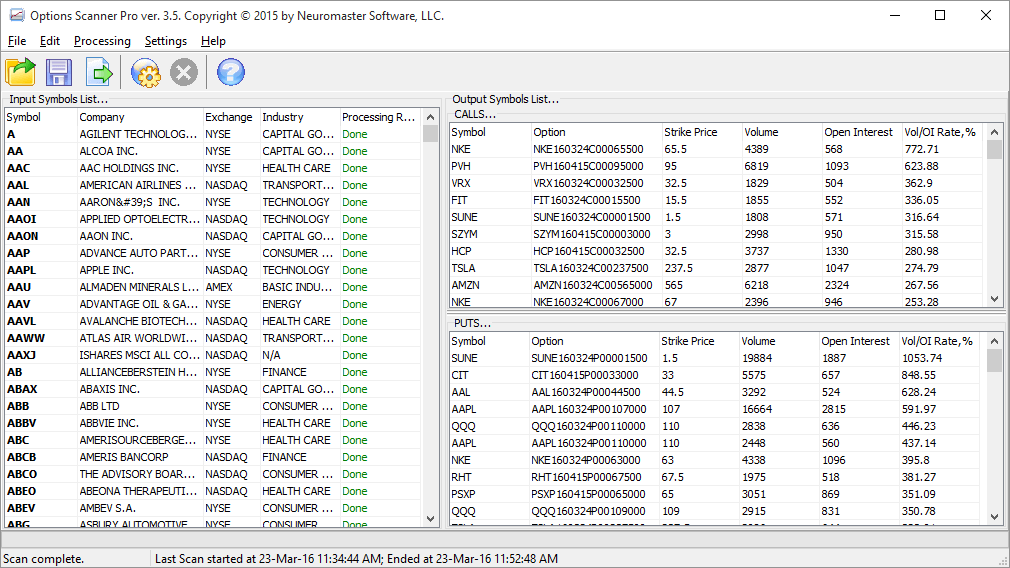
Task: Click the CALLS table scroll up arrow
Action: 995,132
